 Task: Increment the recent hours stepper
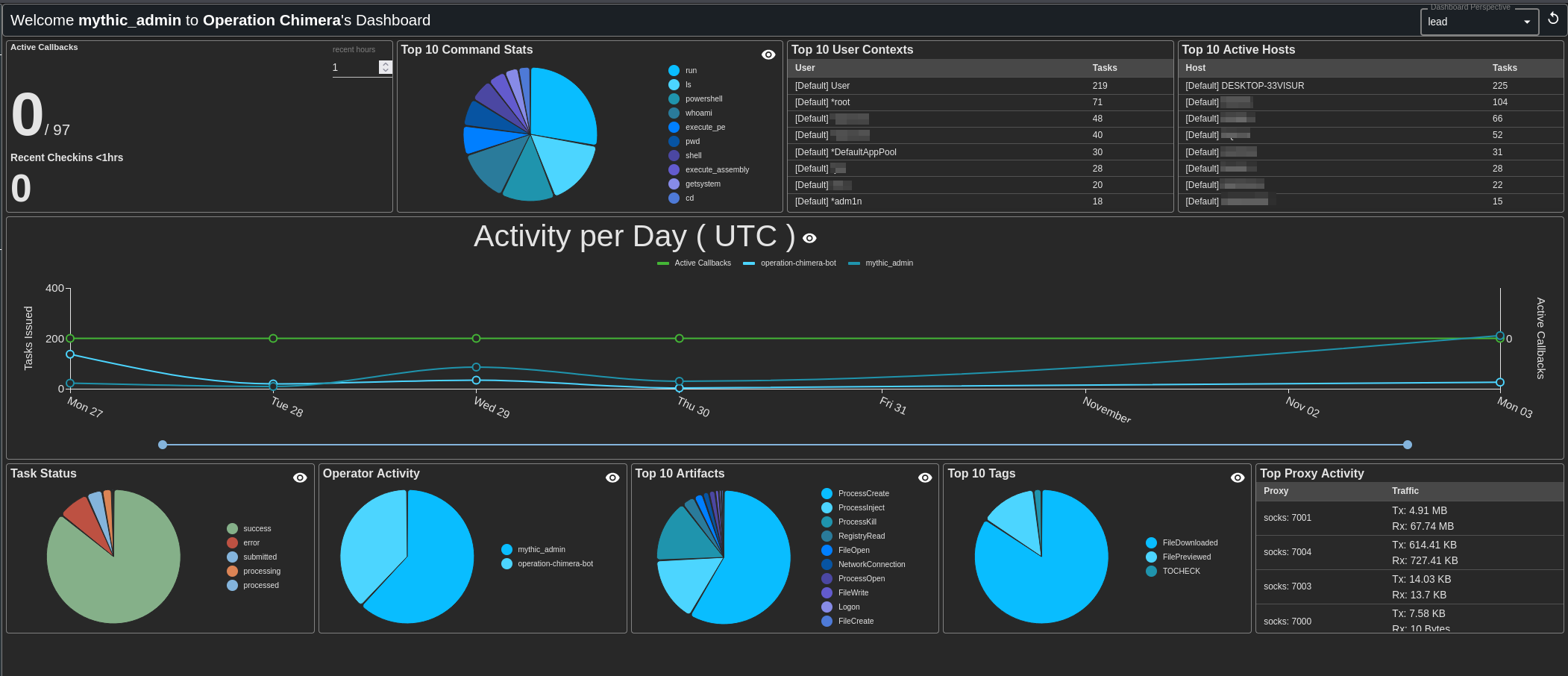[x=385, y=64]
